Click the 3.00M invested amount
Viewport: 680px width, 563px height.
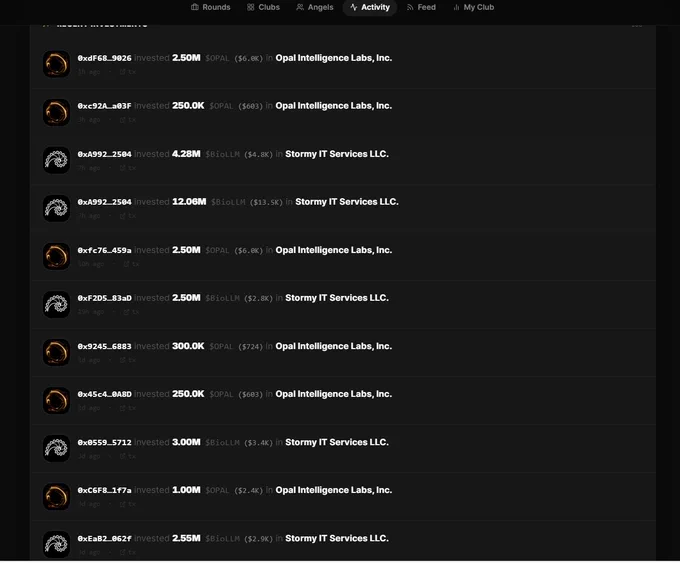[x=186, y=442]
